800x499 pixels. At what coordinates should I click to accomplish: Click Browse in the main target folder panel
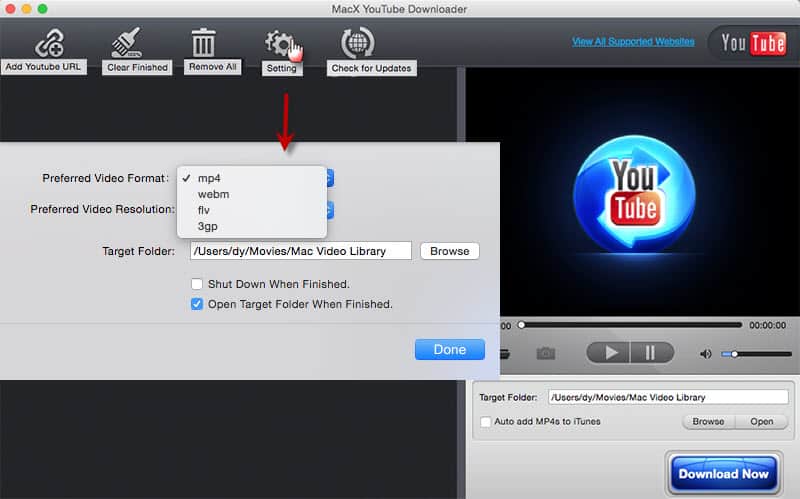708,421
